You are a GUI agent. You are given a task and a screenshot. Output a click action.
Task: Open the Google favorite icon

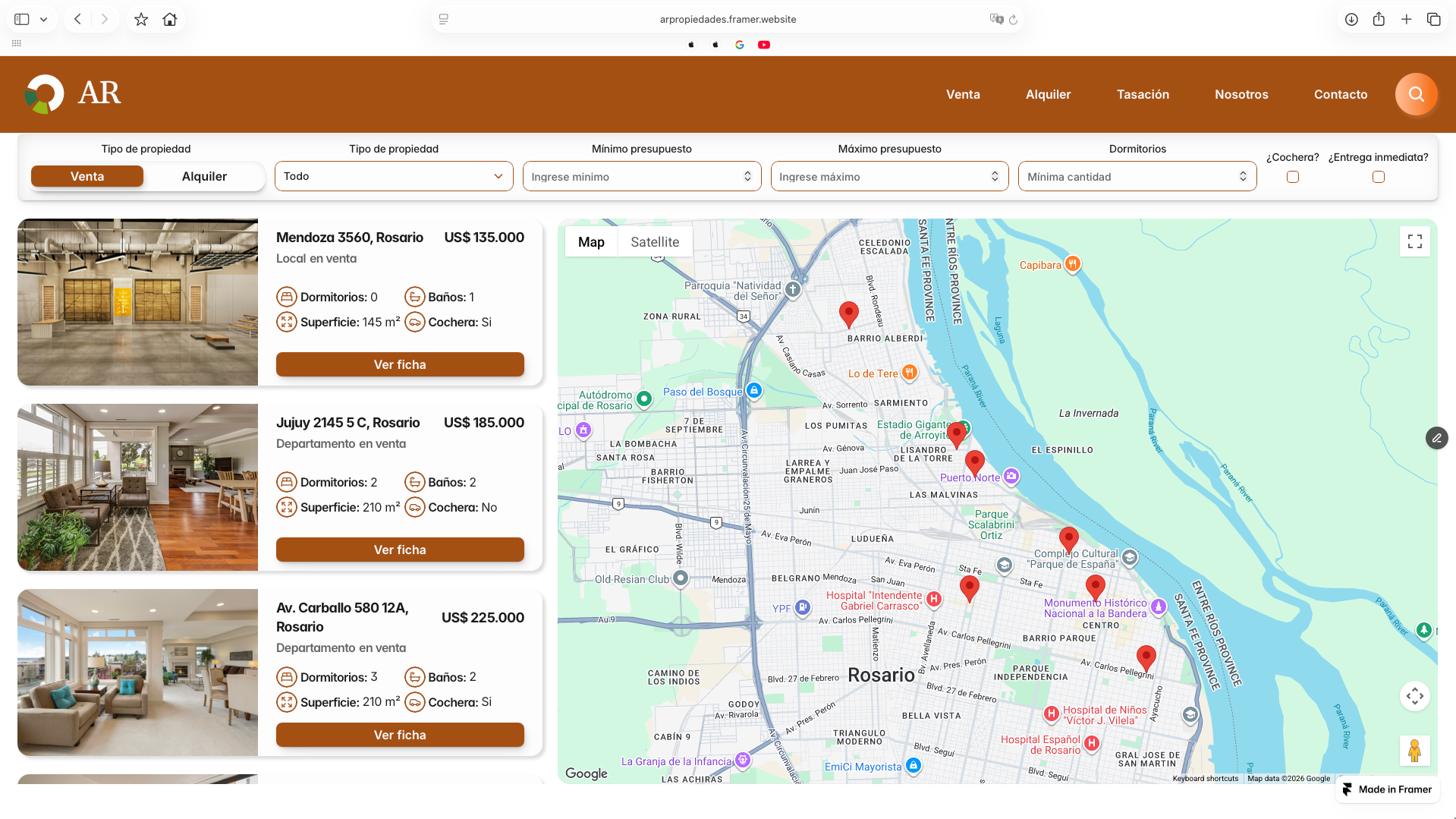(740, 45)
